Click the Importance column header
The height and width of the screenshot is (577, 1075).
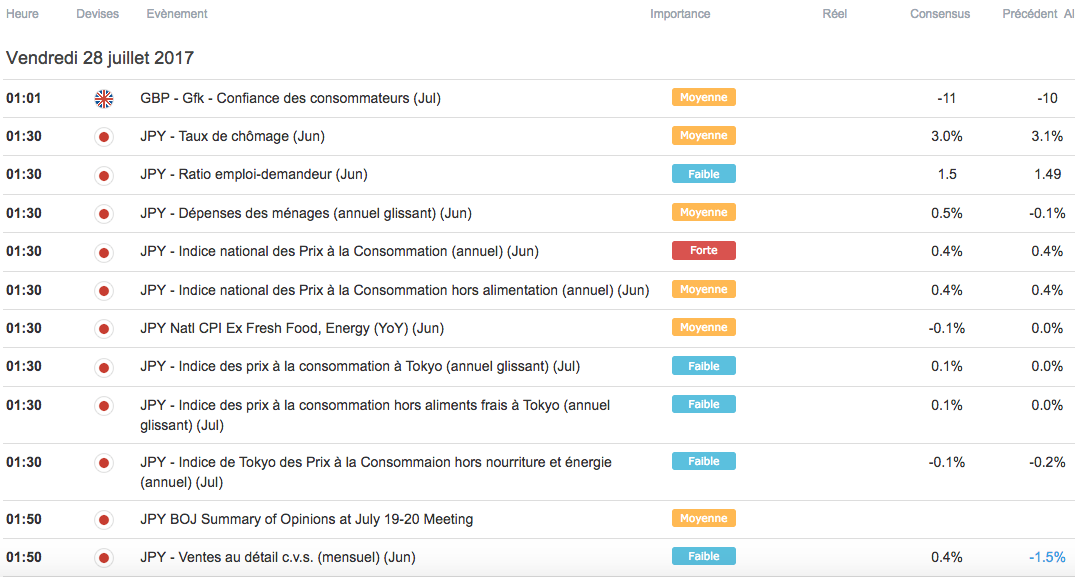(680, 14)
